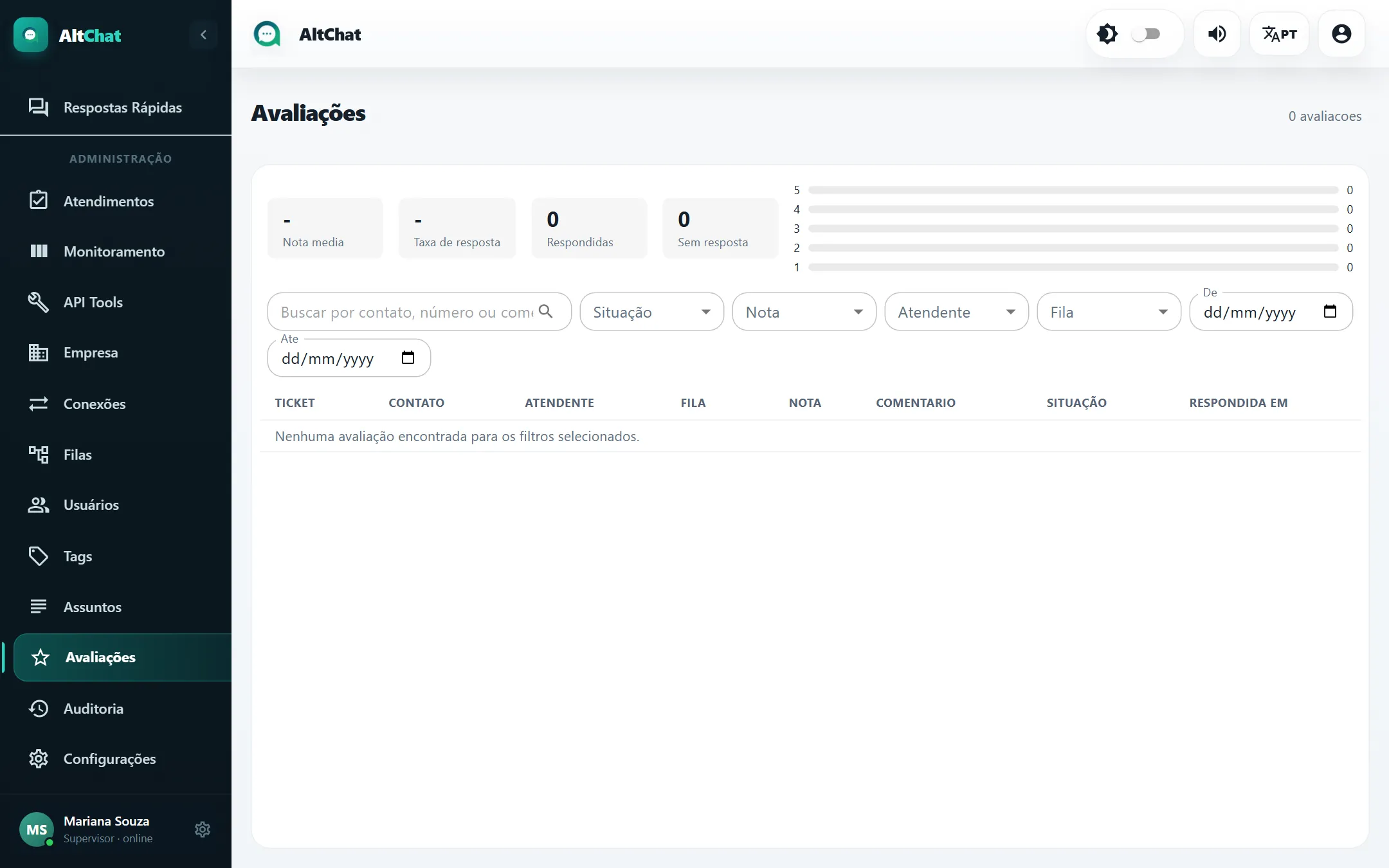Click the Monitoramento columns icon
Image resolution: width=1389 pixels, height=868 pixels.
point(39,251)
